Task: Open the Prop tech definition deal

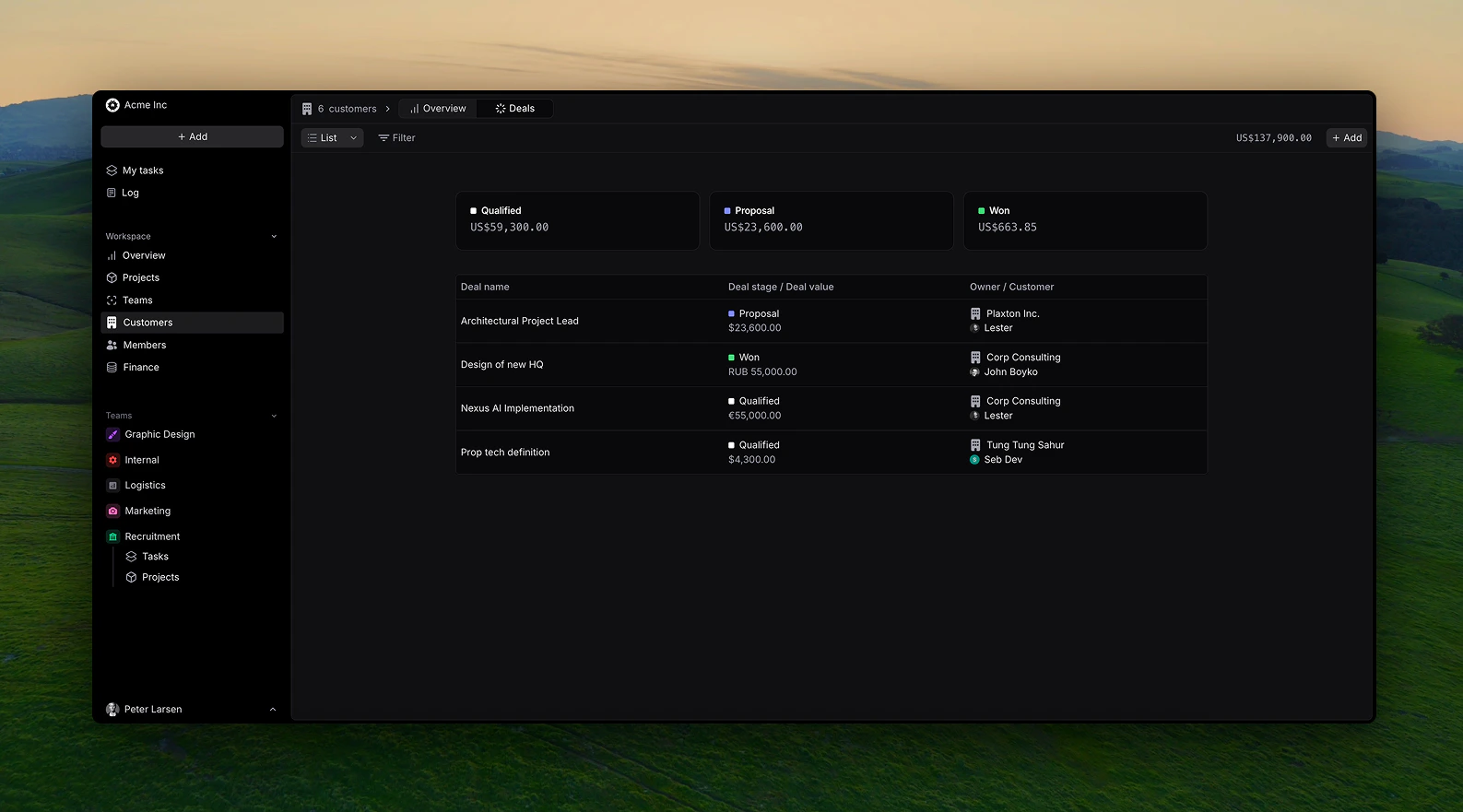Action: coord(505,453)
